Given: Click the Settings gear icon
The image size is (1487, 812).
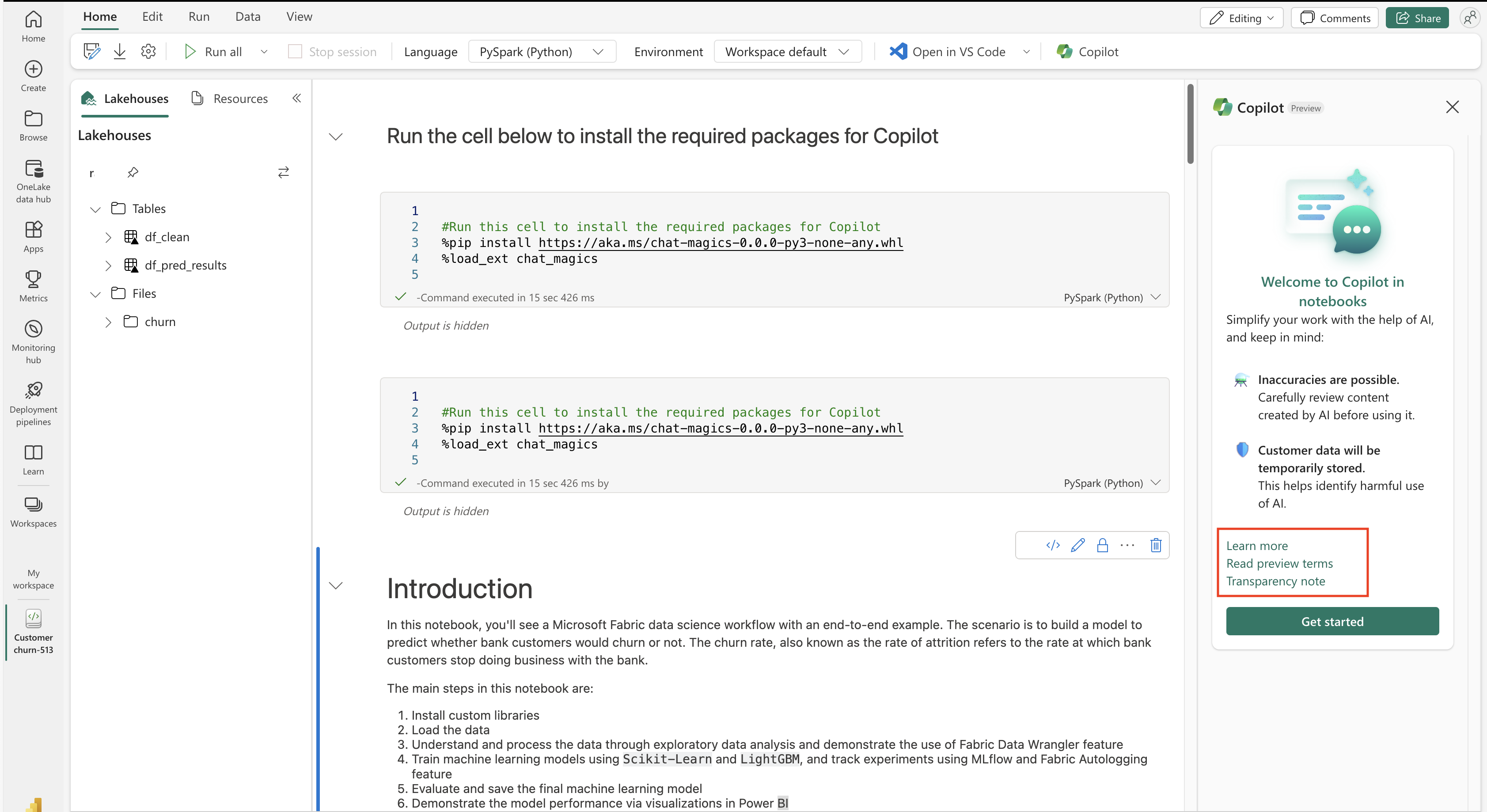Looking at the screenshot, I should coord(148,51).
